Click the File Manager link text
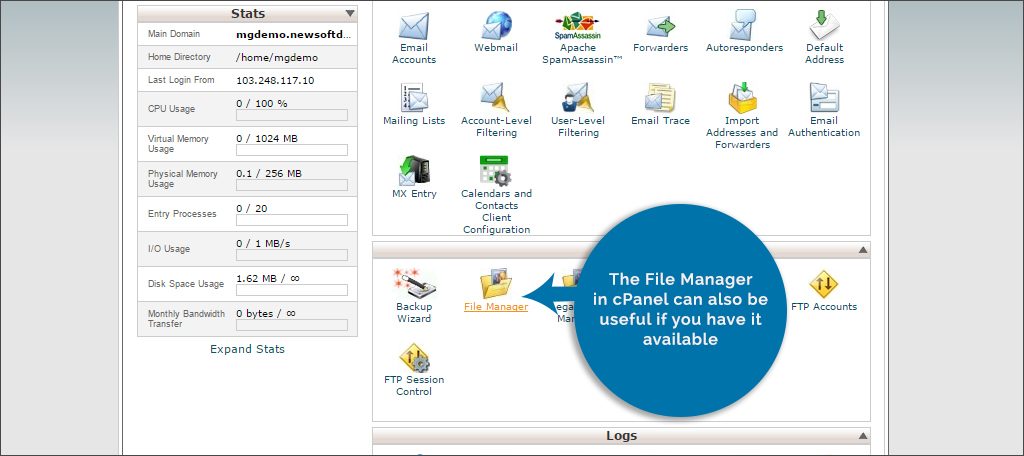The height and width of the screenshot is (456, 1024). (x=496, y=306)
